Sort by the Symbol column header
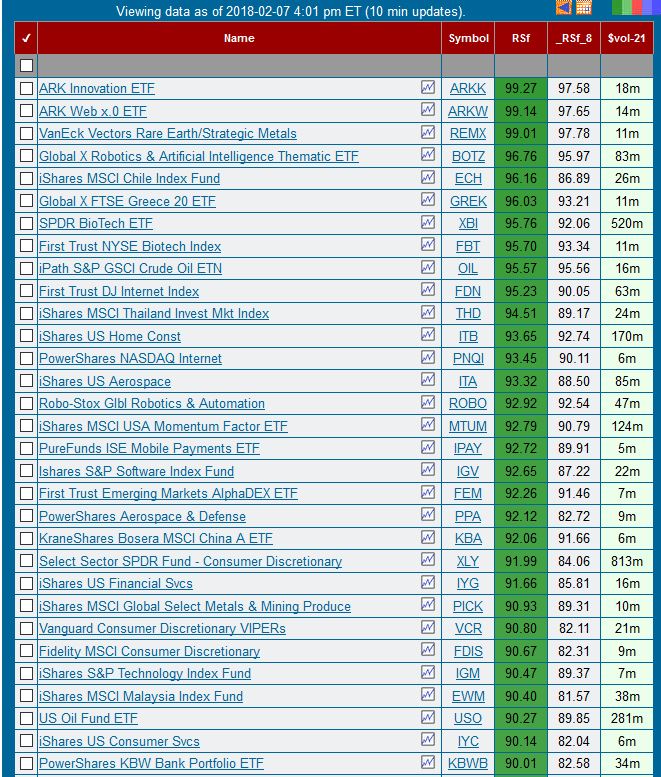 click(x=468, y=38)
